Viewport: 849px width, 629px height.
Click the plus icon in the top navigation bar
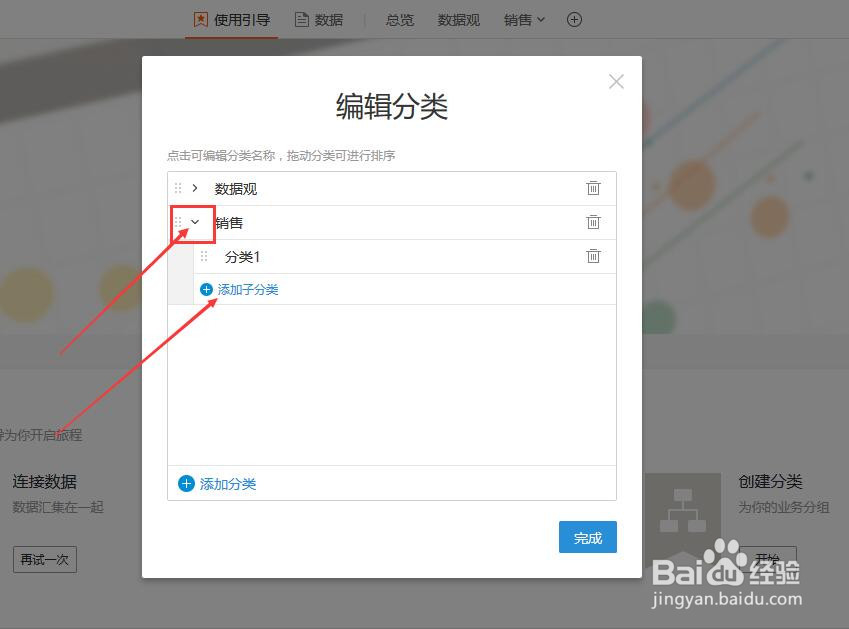[x=574, y=19]
